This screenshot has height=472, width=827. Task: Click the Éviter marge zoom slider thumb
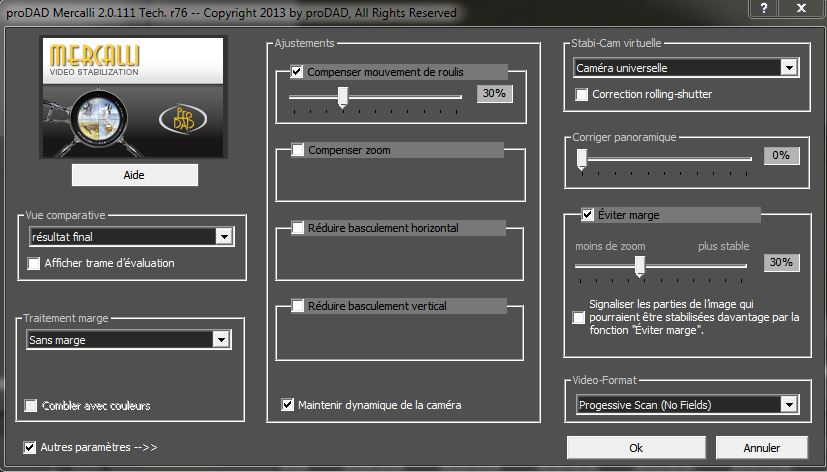point(640,266)
